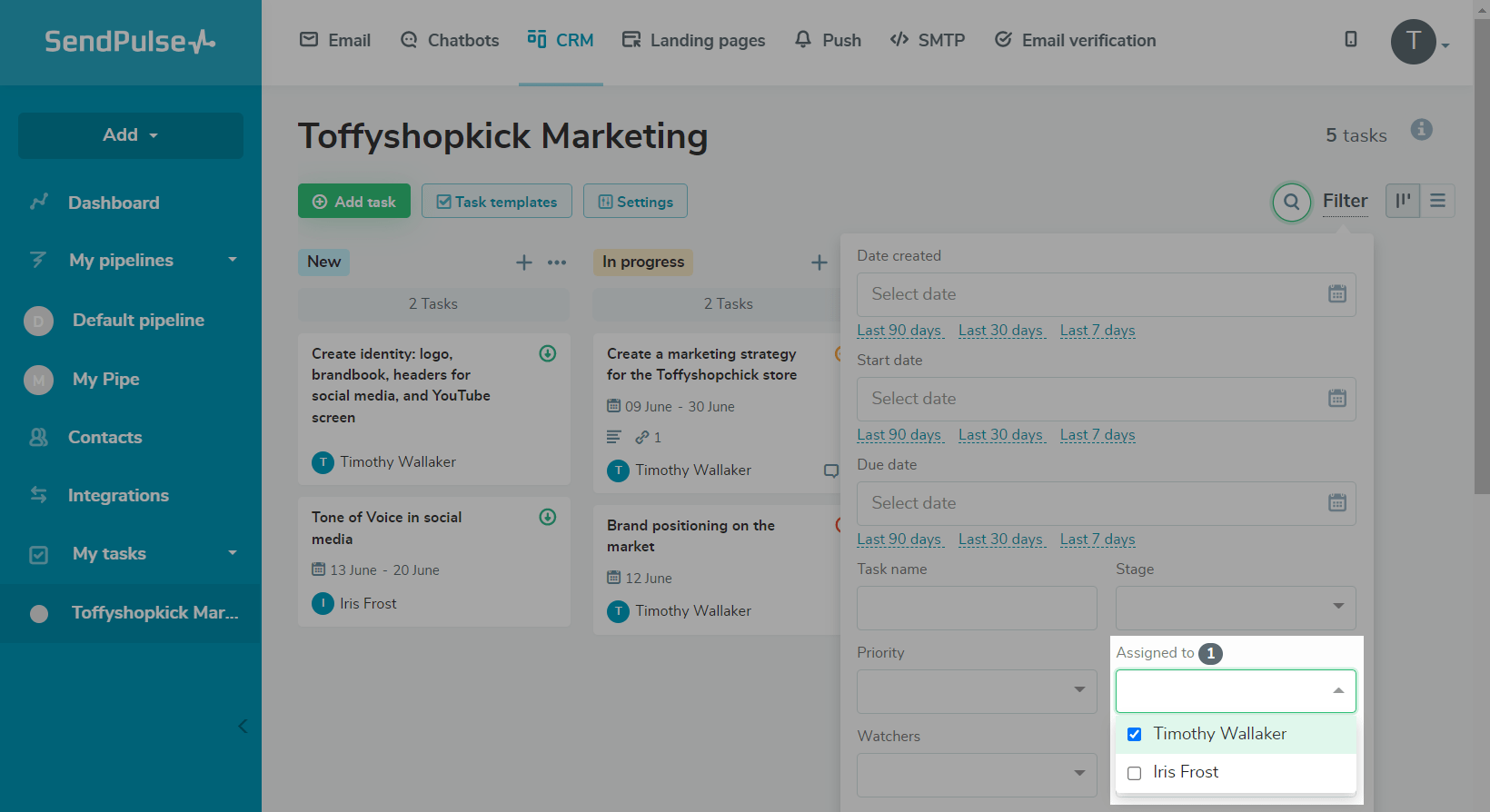1490x812 pixels.
Task: Click the info icon next to 5 tasks
Action: tap(1422, 130)
